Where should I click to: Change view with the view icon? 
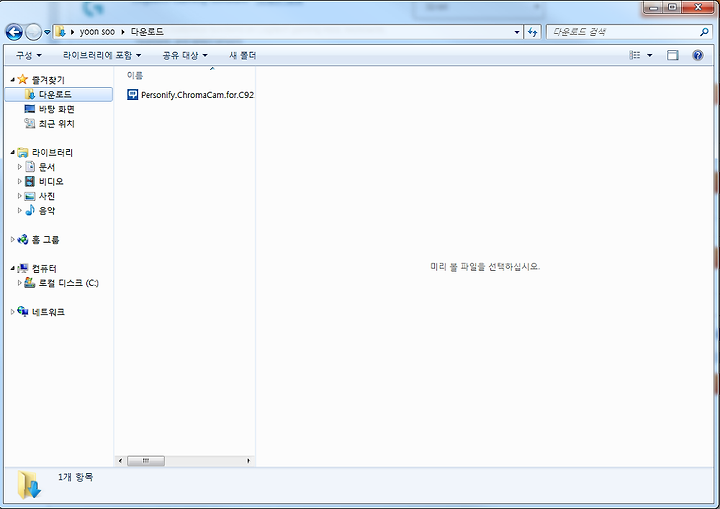point(635,55)
